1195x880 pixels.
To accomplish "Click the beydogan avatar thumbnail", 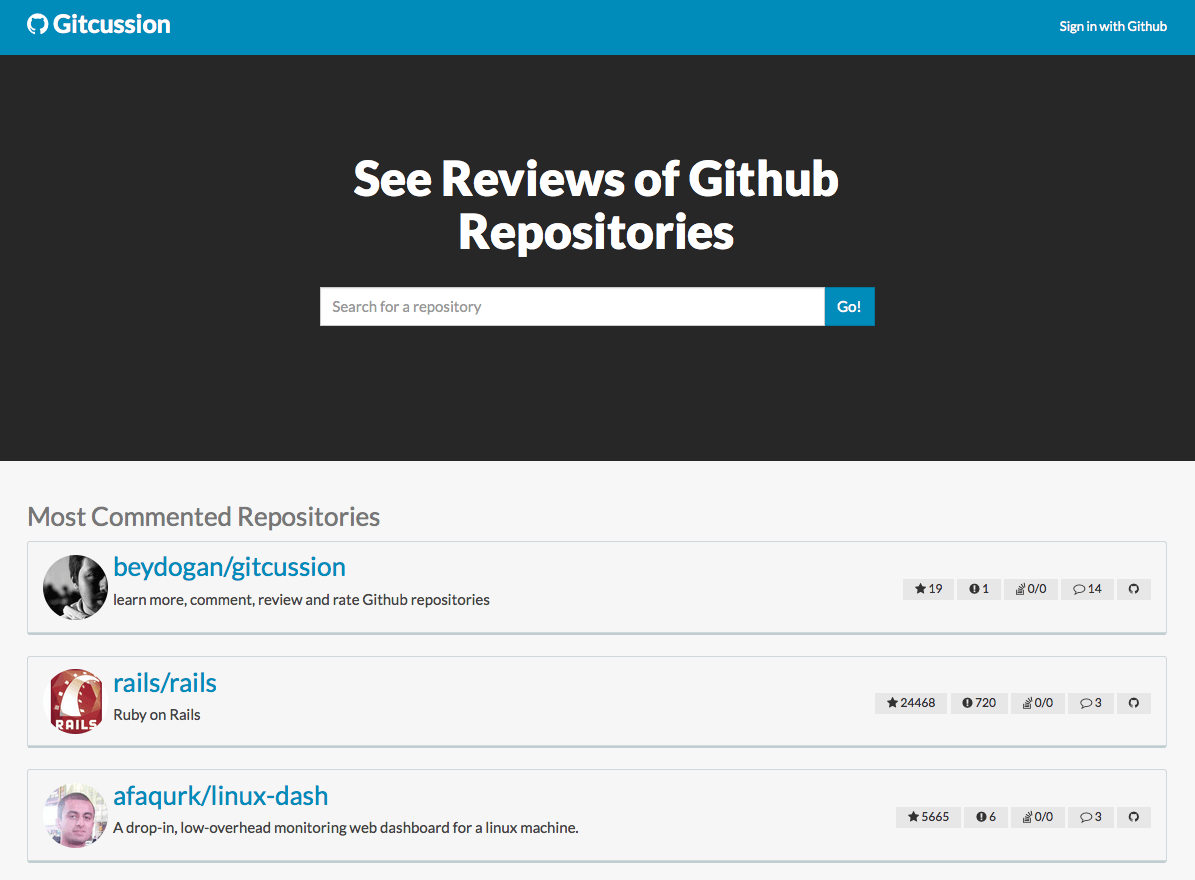I will pyautogui.click(x=75, y=587).
